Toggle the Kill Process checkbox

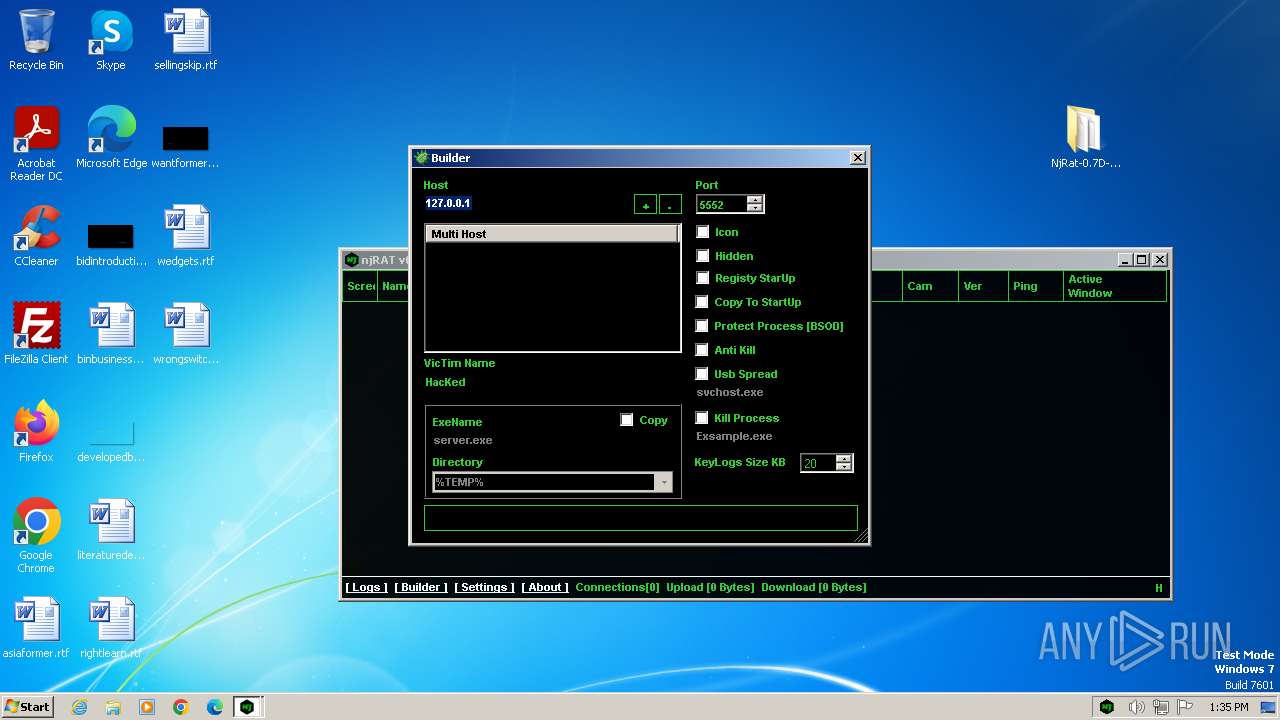coord(703,418)
